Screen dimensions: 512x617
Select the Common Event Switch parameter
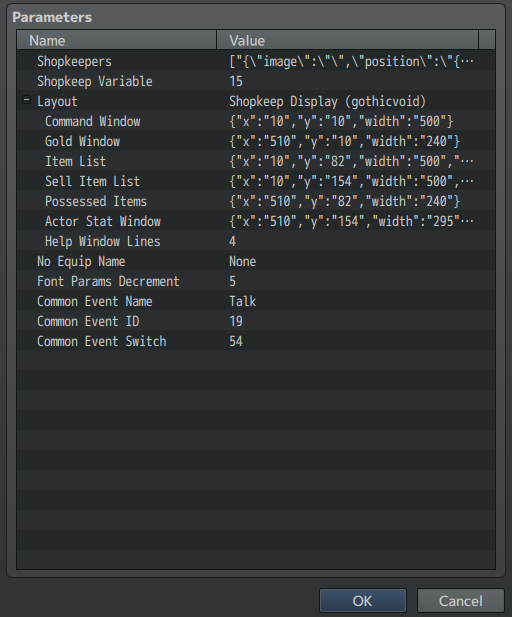[102, 342]
